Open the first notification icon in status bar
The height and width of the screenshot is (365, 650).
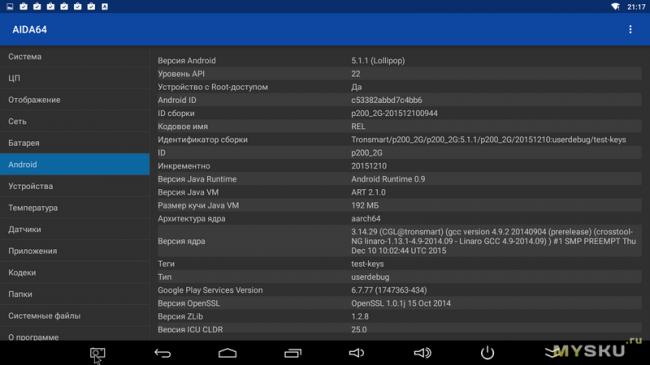pyautogui.click(x=10, y=6)
